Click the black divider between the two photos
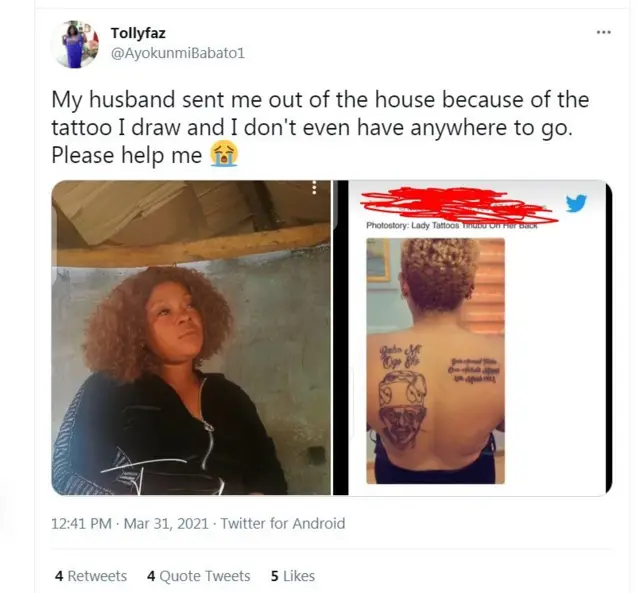This screenshot has height=593, width=640. point(341,338)
